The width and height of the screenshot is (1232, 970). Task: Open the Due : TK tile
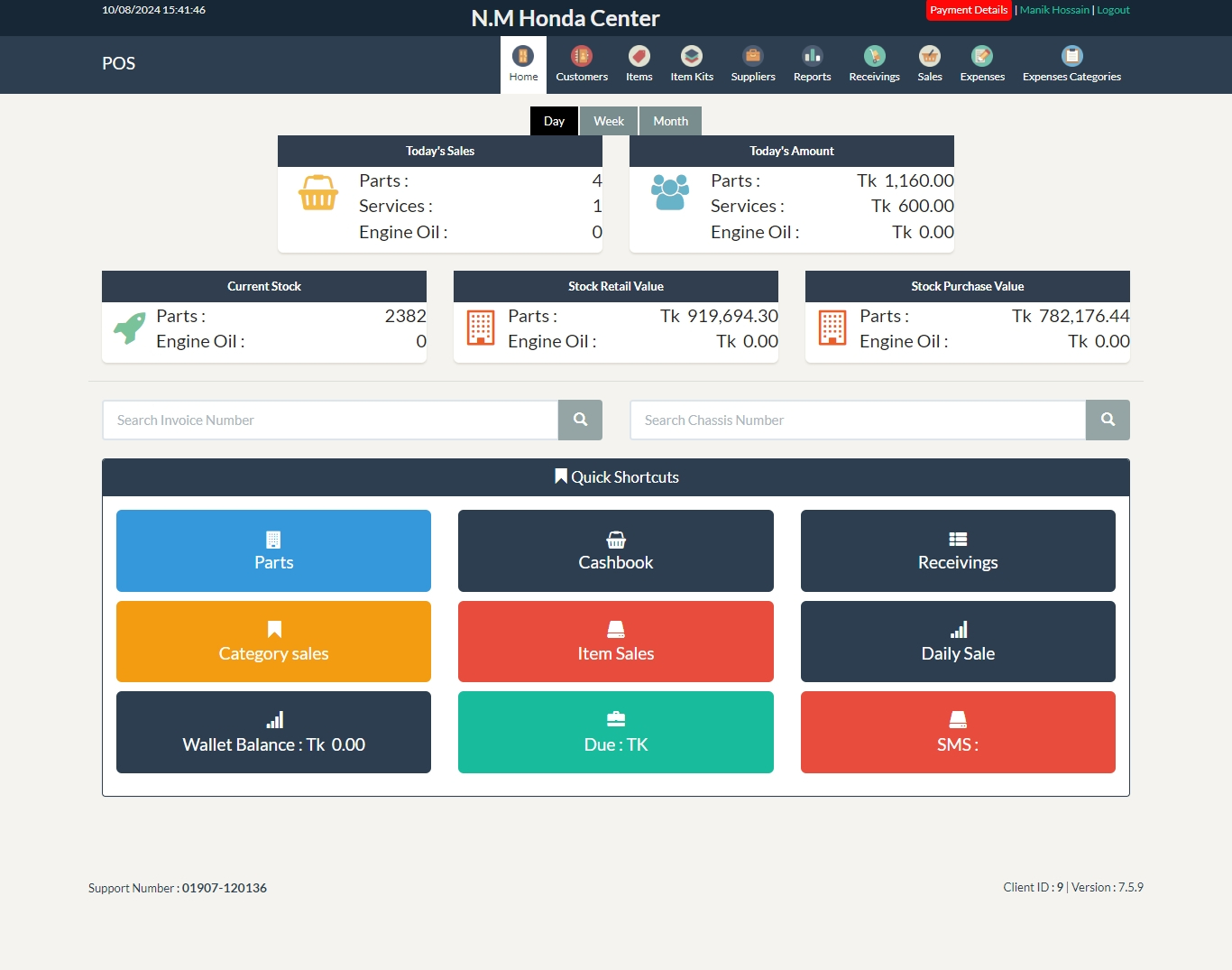click(616, 733)
